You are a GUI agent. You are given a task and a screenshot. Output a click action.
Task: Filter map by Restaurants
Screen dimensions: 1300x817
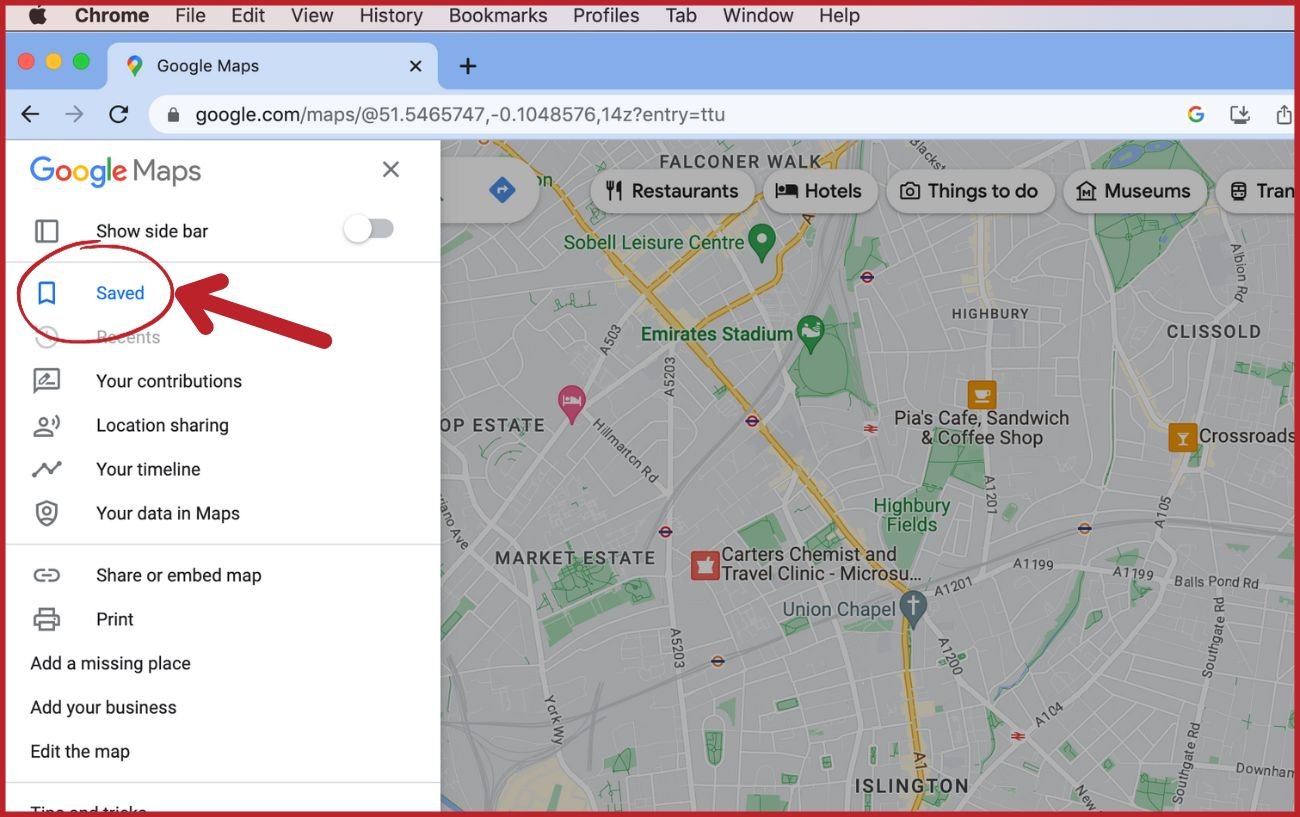point(671,191)
